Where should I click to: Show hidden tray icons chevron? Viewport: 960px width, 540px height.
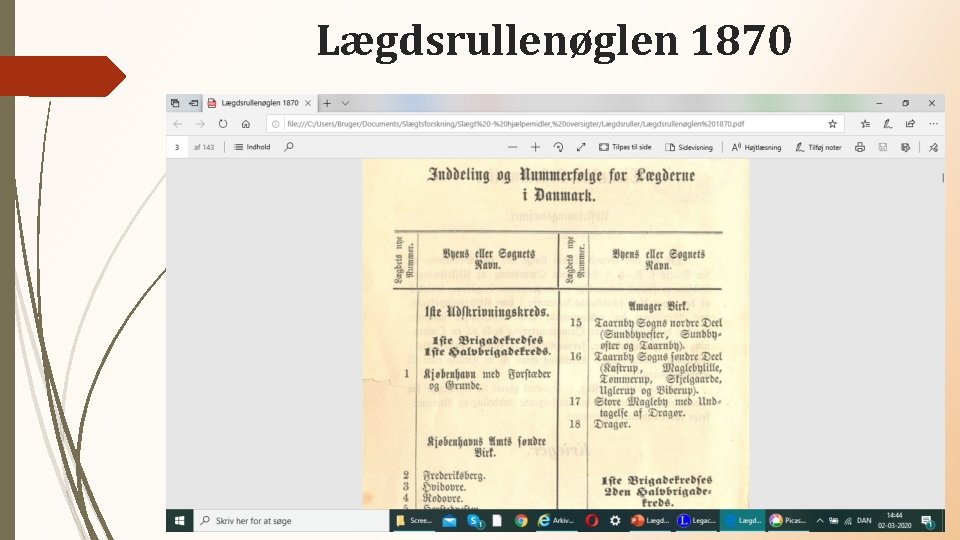point(820,520)
